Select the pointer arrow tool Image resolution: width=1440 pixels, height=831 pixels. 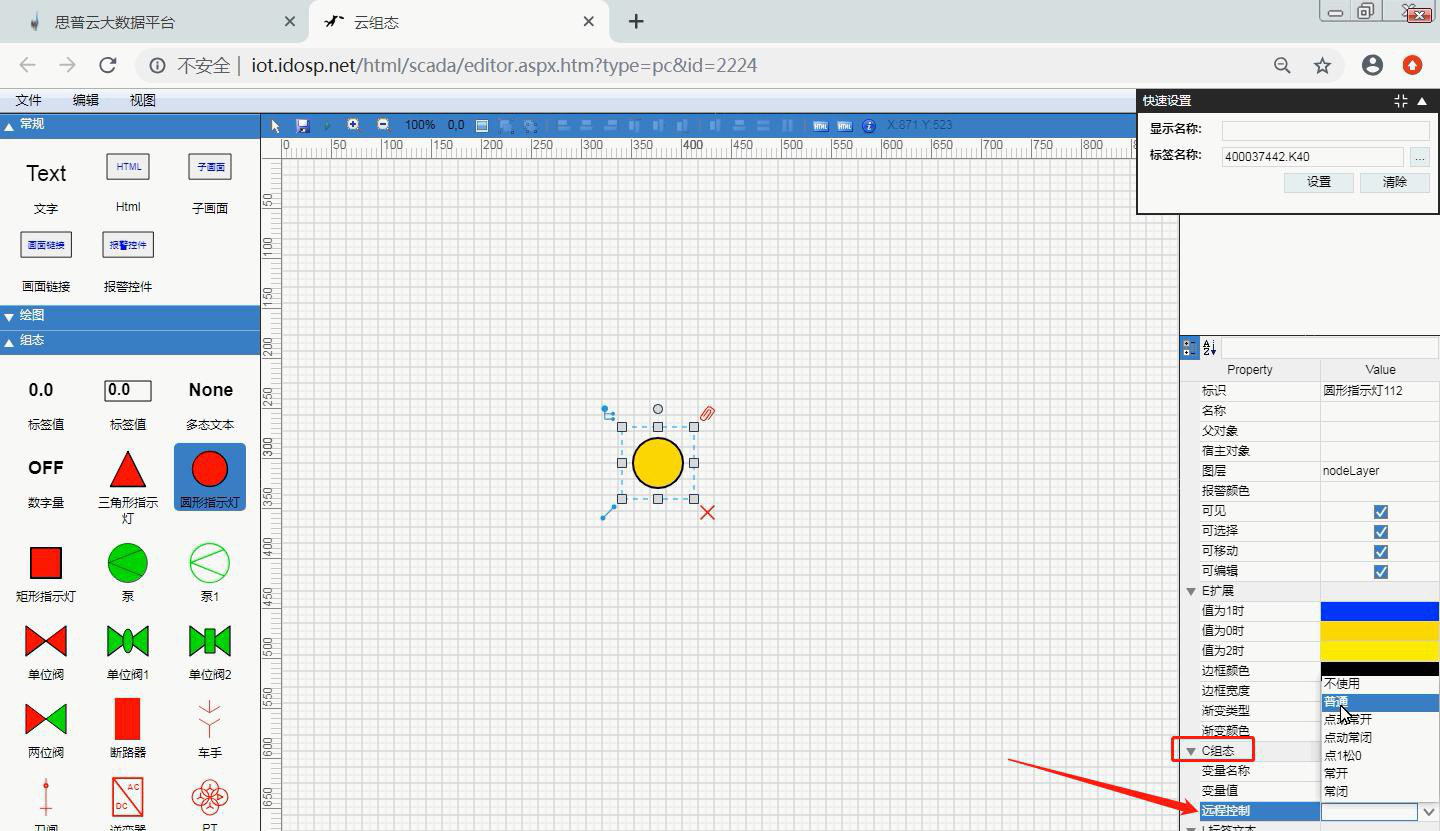point(276,125)
